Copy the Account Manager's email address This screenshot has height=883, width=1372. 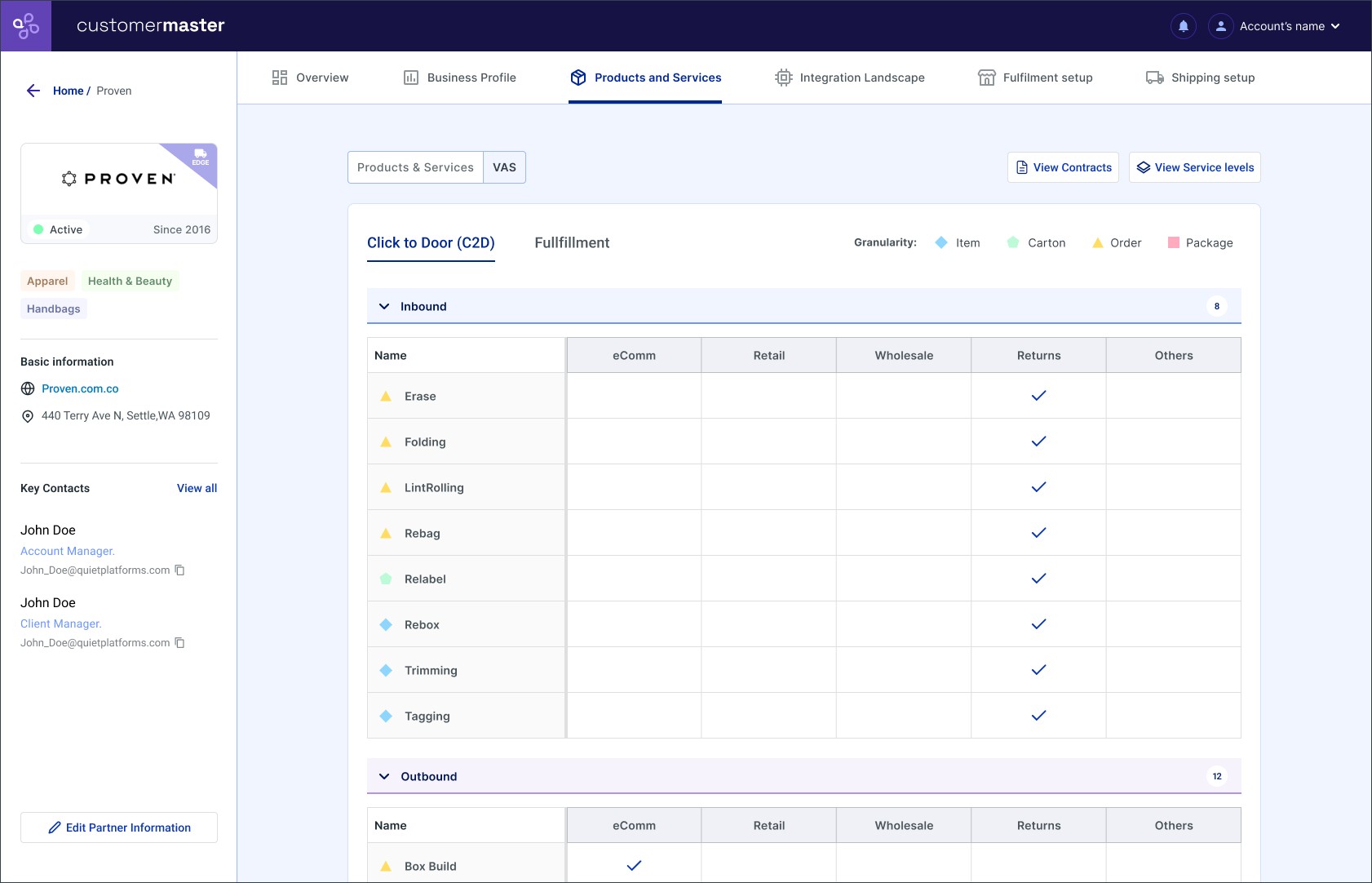[x=179, y=570]
